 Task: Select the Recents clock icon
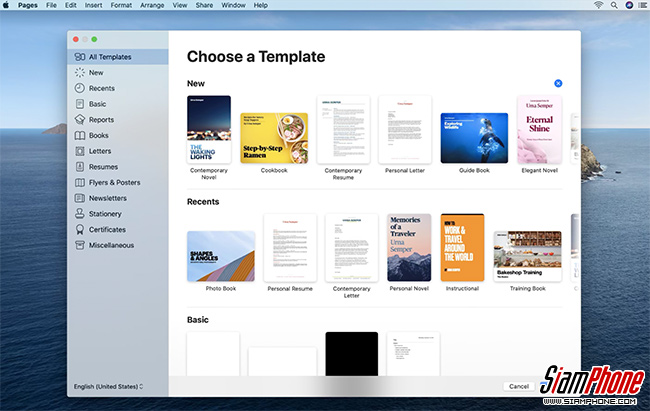80,88
